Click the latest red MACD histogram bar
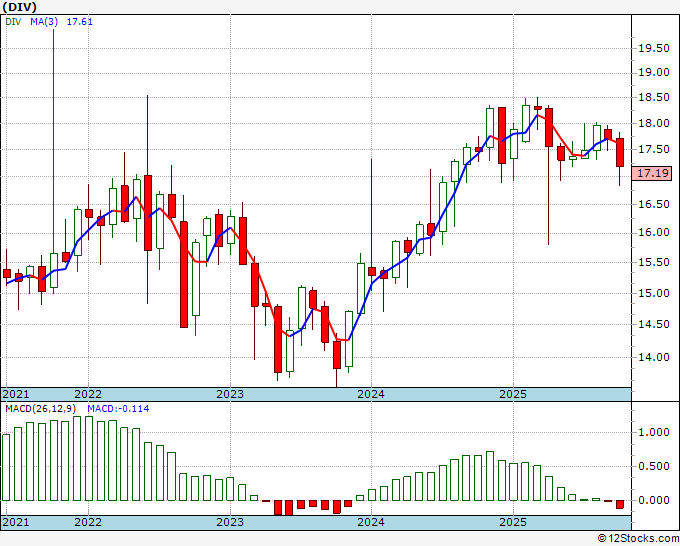This screenshot has width=680, height=546. [x=620, y=504]
